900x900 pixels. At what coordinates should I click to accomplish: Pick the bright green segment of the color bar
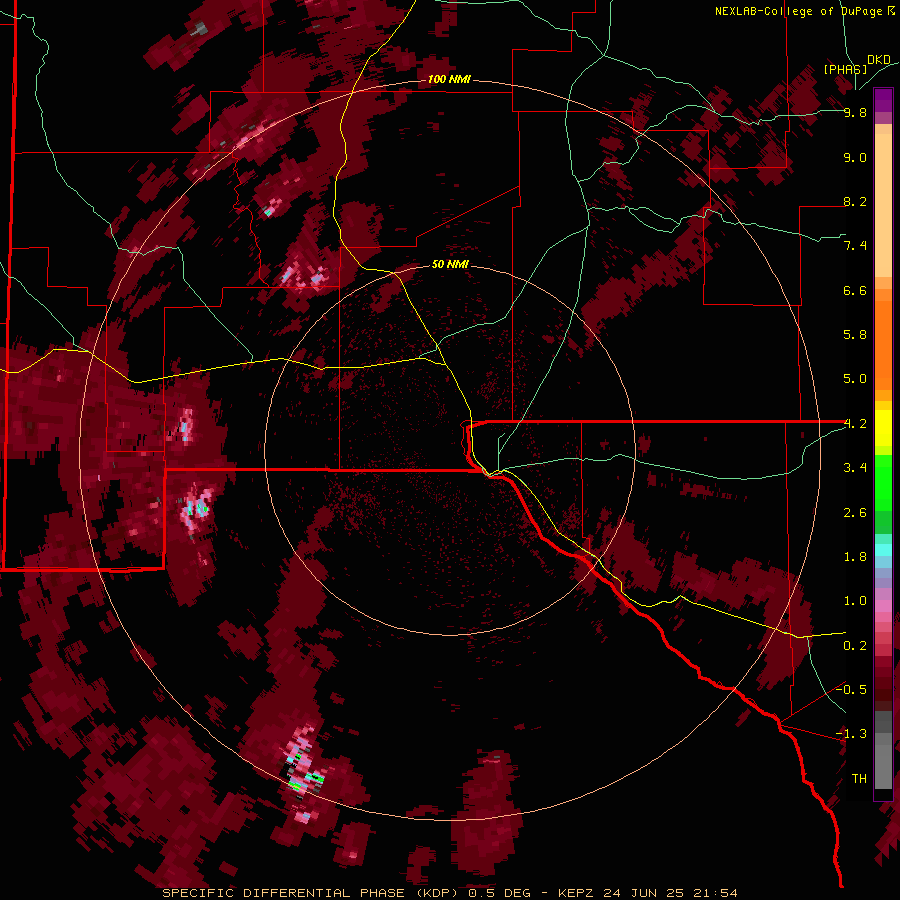883,482
